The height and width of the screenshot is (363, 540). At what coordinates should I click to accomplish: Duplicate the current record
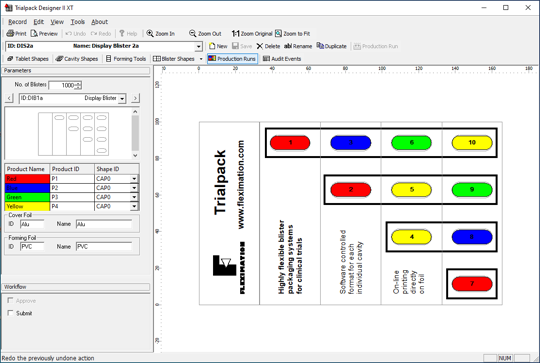pyautogui.click(x=331, y=46)
